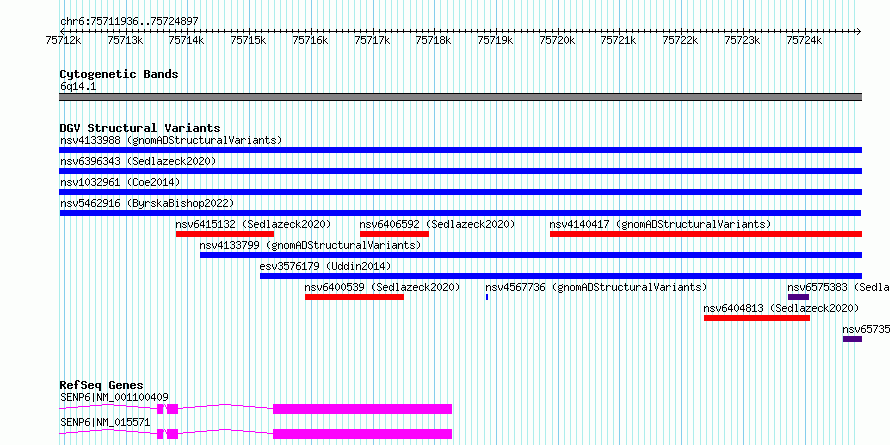
Task: Select the nsv6404813 (Sedlazeck2020) label
Action: 781,308
